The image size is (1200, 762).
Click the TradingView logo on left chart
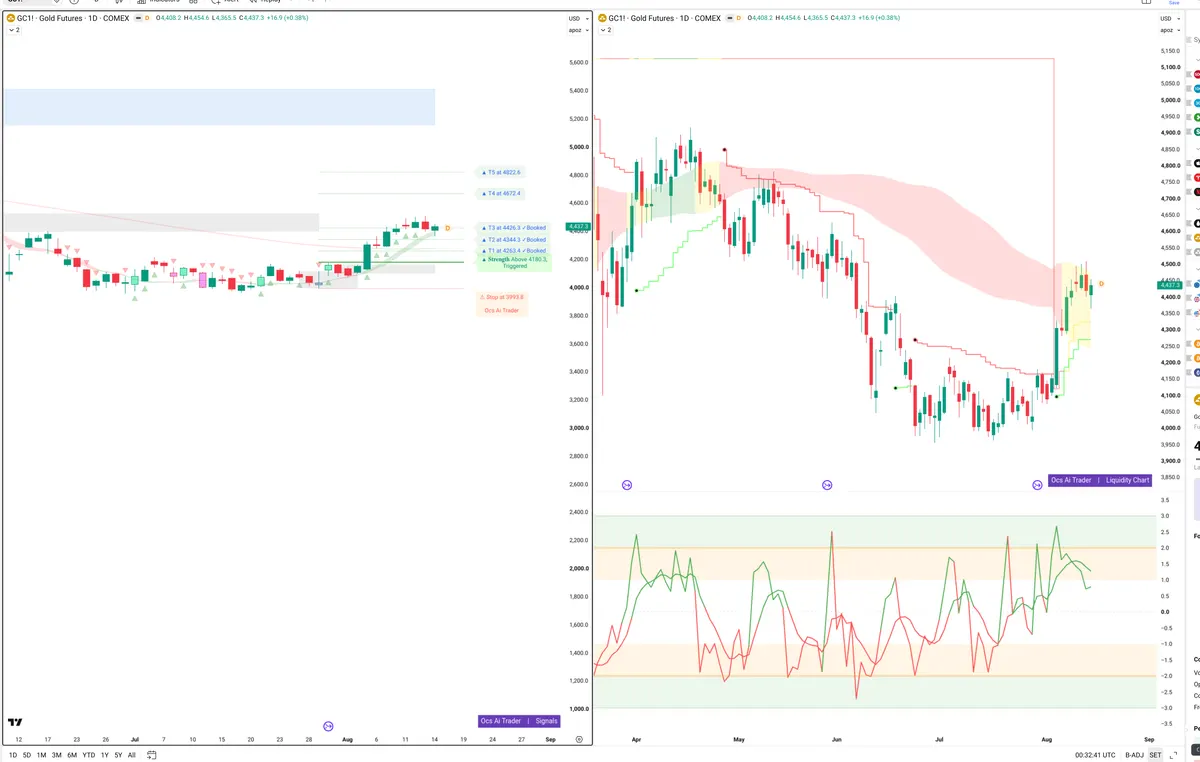(15, 722)
